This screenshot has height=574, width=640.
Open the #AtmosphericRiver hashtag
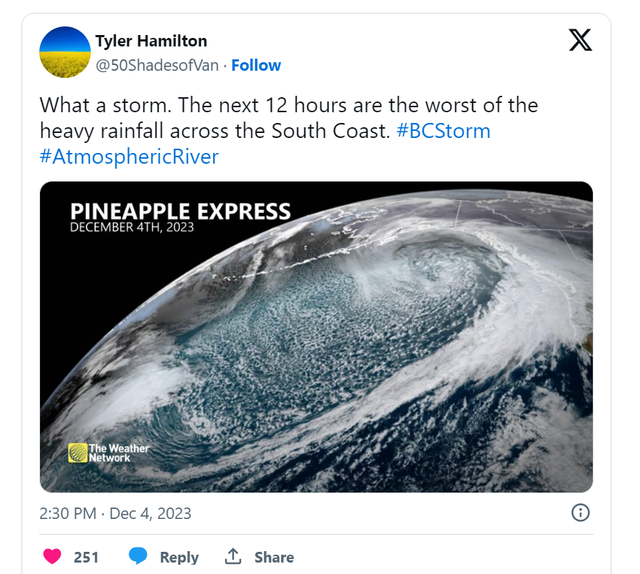coord(129,157)
